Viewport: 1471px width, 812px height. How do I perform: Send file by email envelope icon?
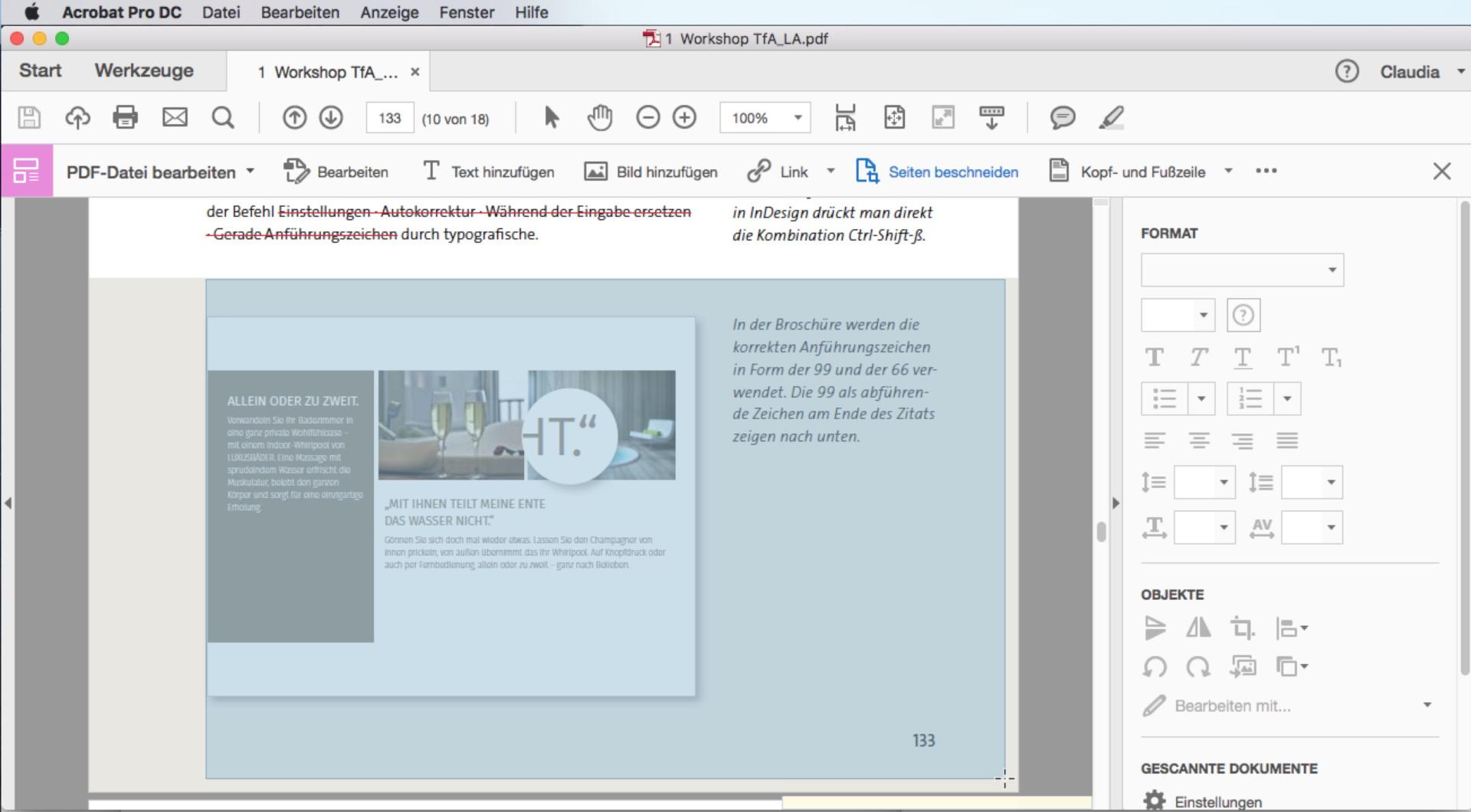point(175,117)
